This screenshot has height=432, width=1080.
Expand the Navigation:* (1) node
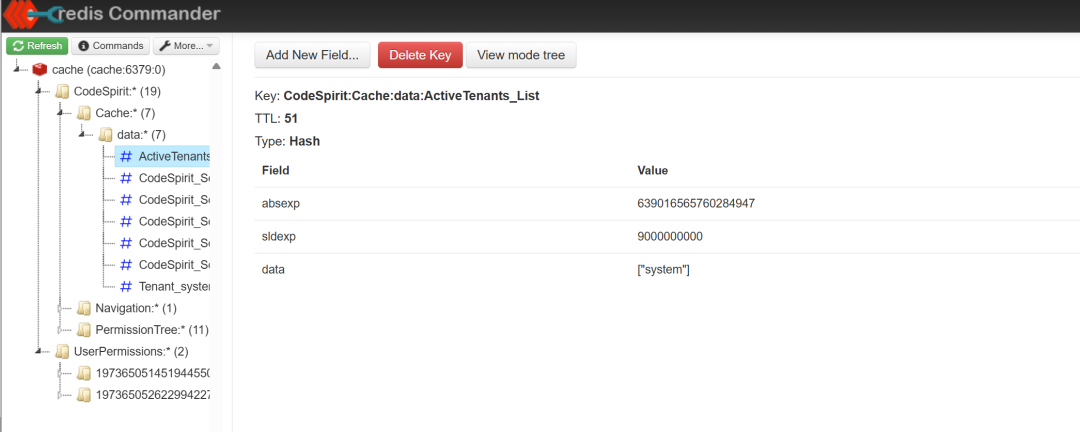(x=61, y=308)
